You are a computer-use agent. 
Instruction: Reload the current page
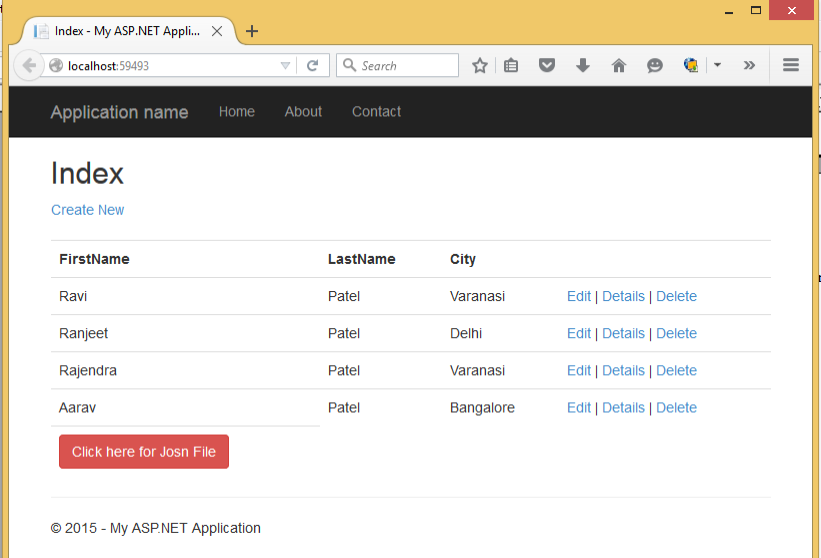(x=312, y=66)
